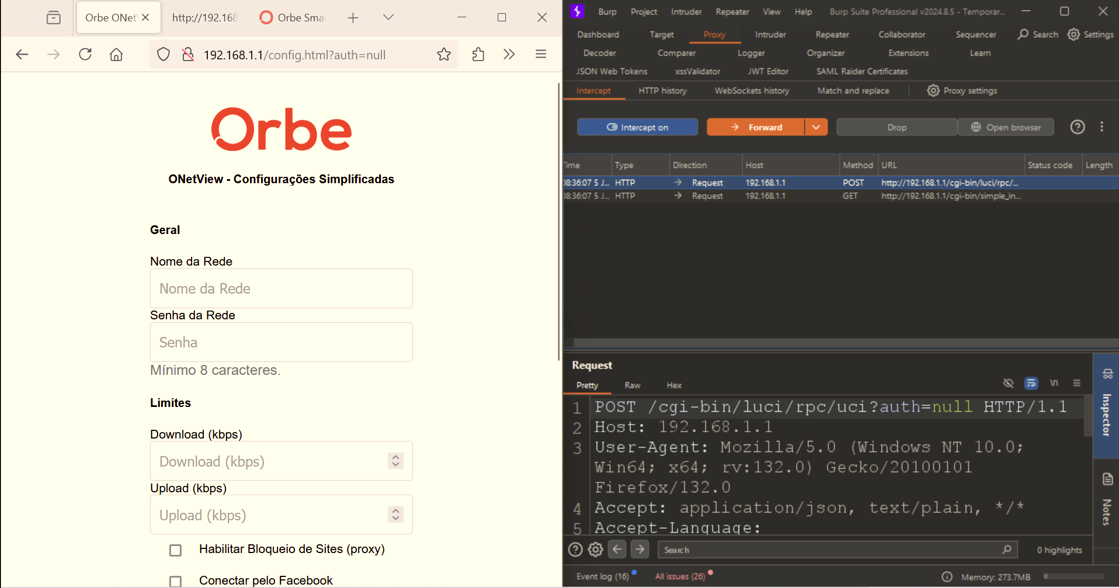Open Firefox tab overview icon
Screen dimensions: 1119x588
54,18
